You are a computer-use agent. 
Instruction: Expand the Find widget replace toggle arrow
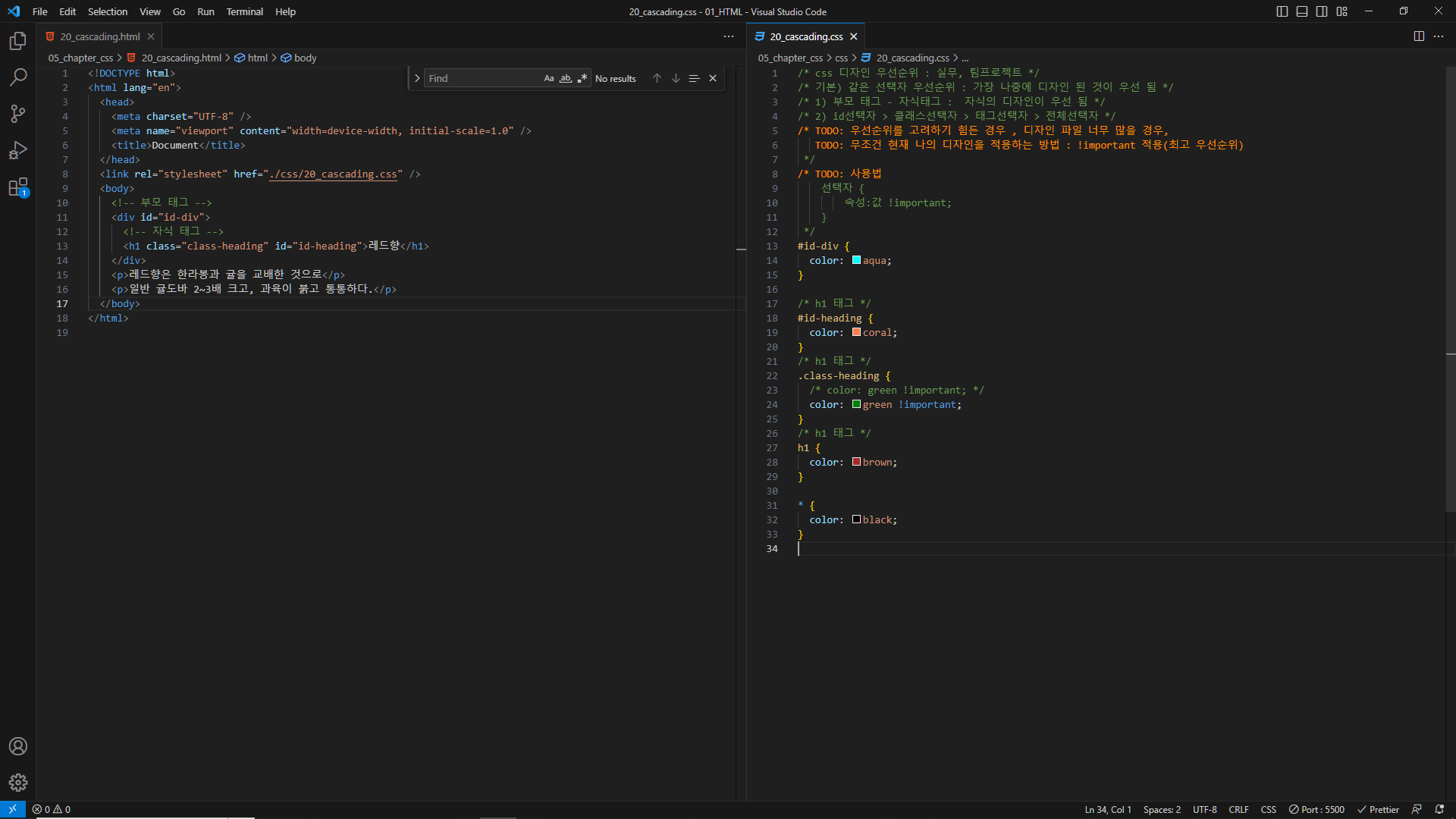[417, 78]
